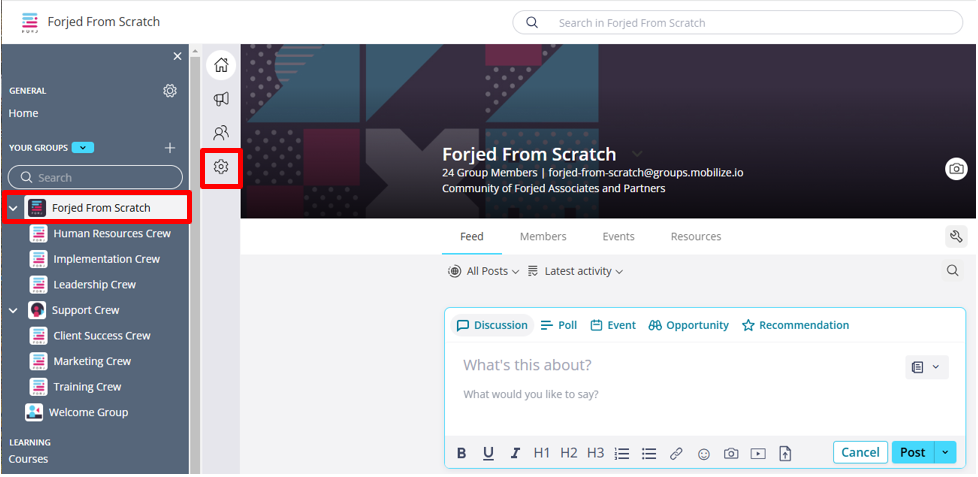The width and height of the screenshot is (978, 477).
Task: Switch to the Members tab
Action: click(543, 236)
